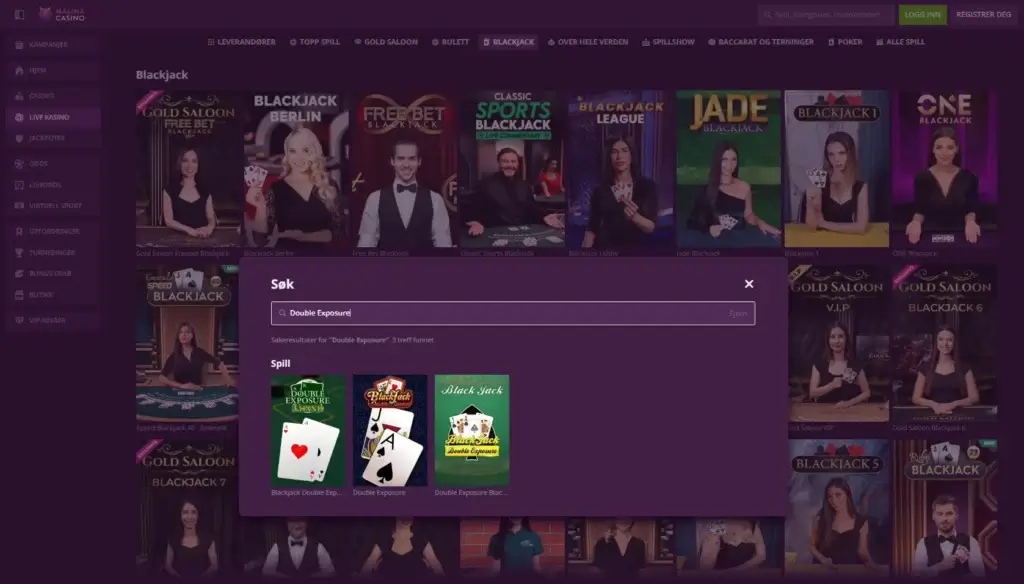The width and height of the screenshot is (1024, 584).
Task: Toggle the sidebar collapse icon beside logo
Action: pyautogui.click(x=20, y=14)
